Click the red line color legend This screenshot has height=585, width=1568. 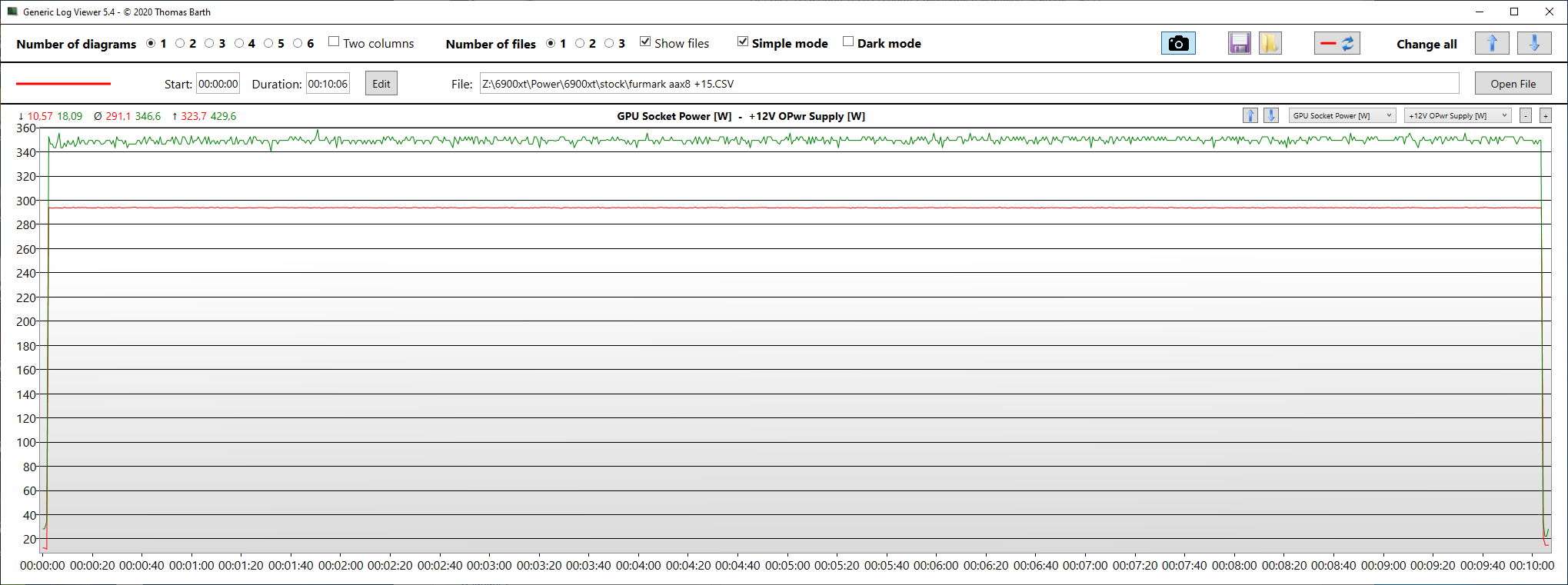[63, 83]
